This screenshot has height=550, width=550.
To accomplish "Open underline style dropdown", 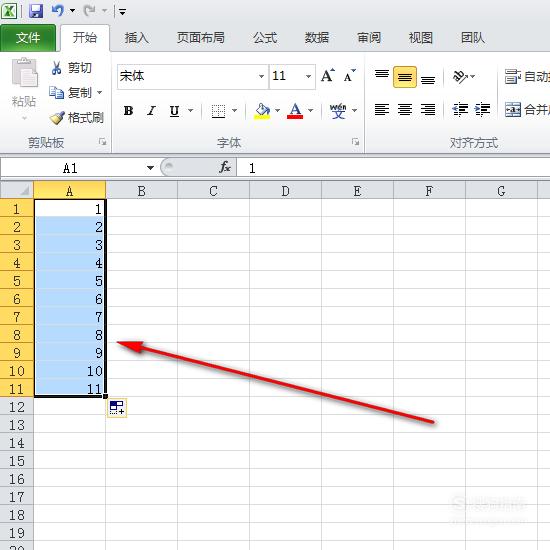I will click(x=190, y=110).
